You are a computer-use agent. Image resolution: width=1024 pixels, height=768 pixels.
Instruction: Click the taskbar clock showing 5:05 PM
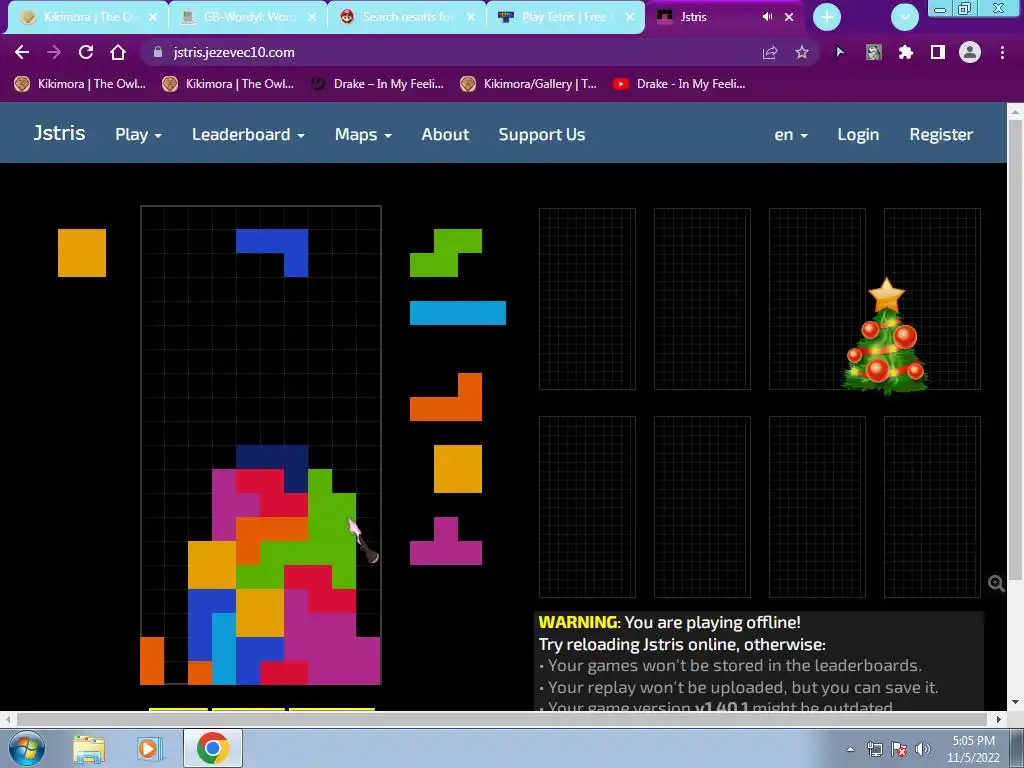point(973,749)
